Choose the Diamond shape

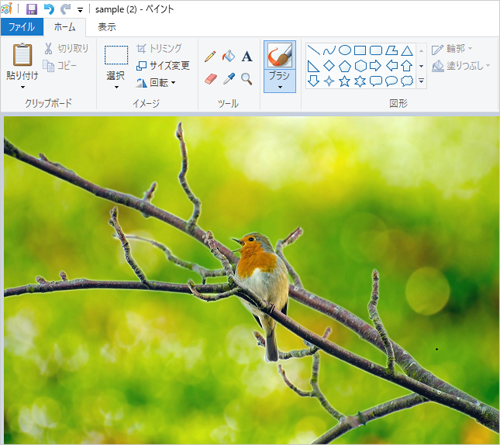[x=329, y=66]
